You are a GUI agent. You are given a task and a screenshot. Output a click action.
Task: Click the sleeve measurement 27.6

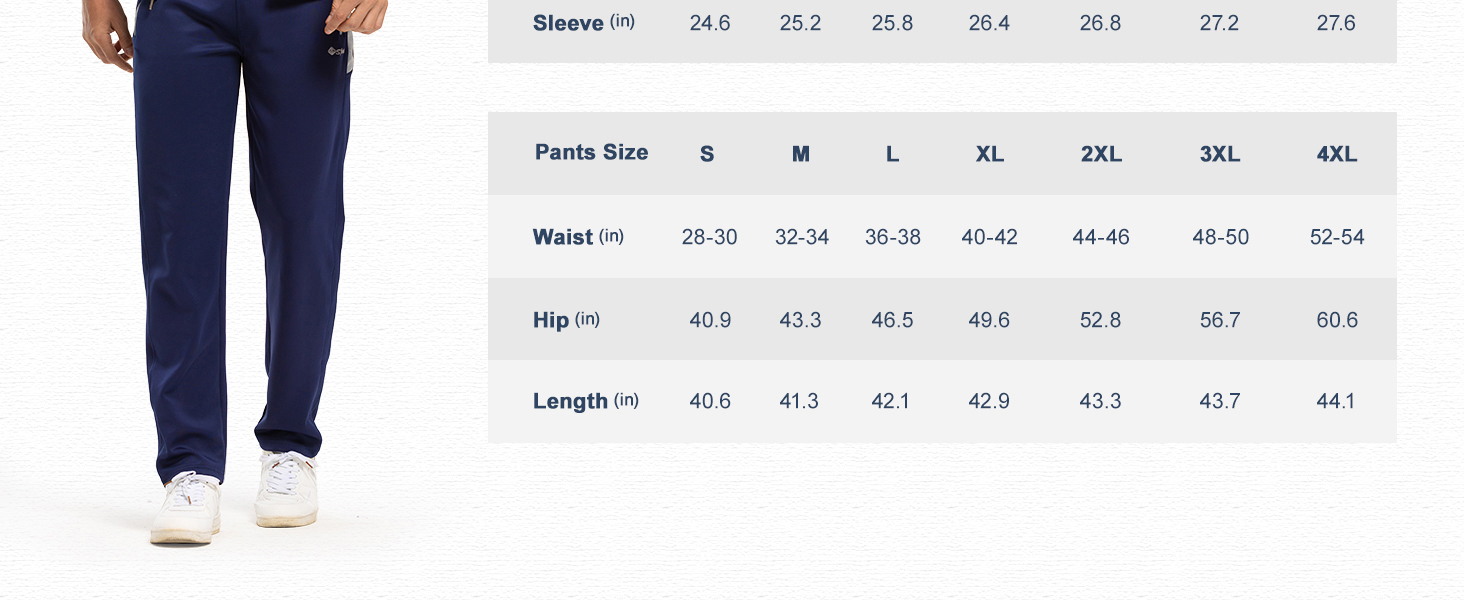click(x=1336, y=23)
